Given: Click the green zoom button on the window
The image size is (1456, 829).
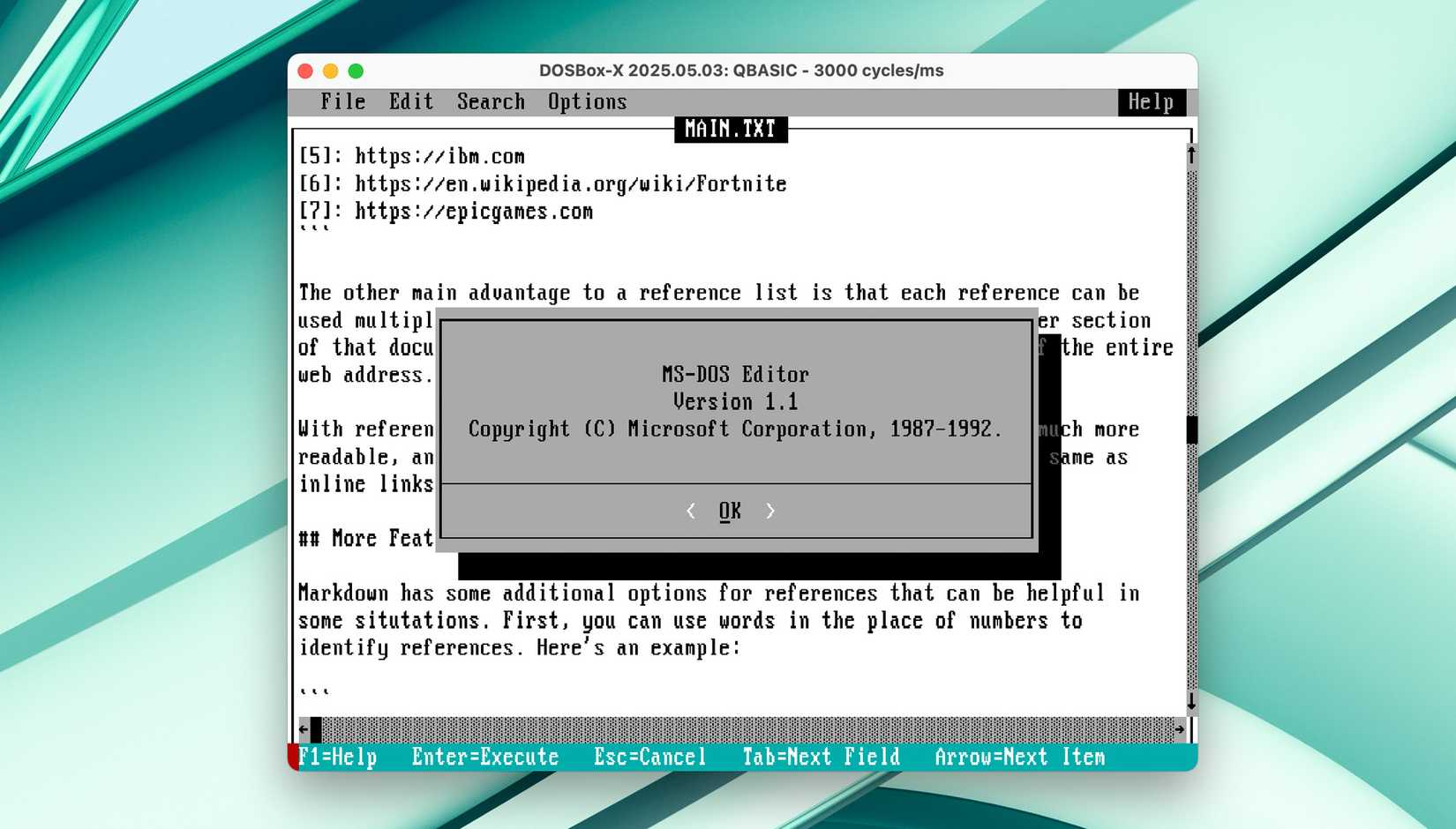Looking at the screenshot, I should (x=354, y=70).
